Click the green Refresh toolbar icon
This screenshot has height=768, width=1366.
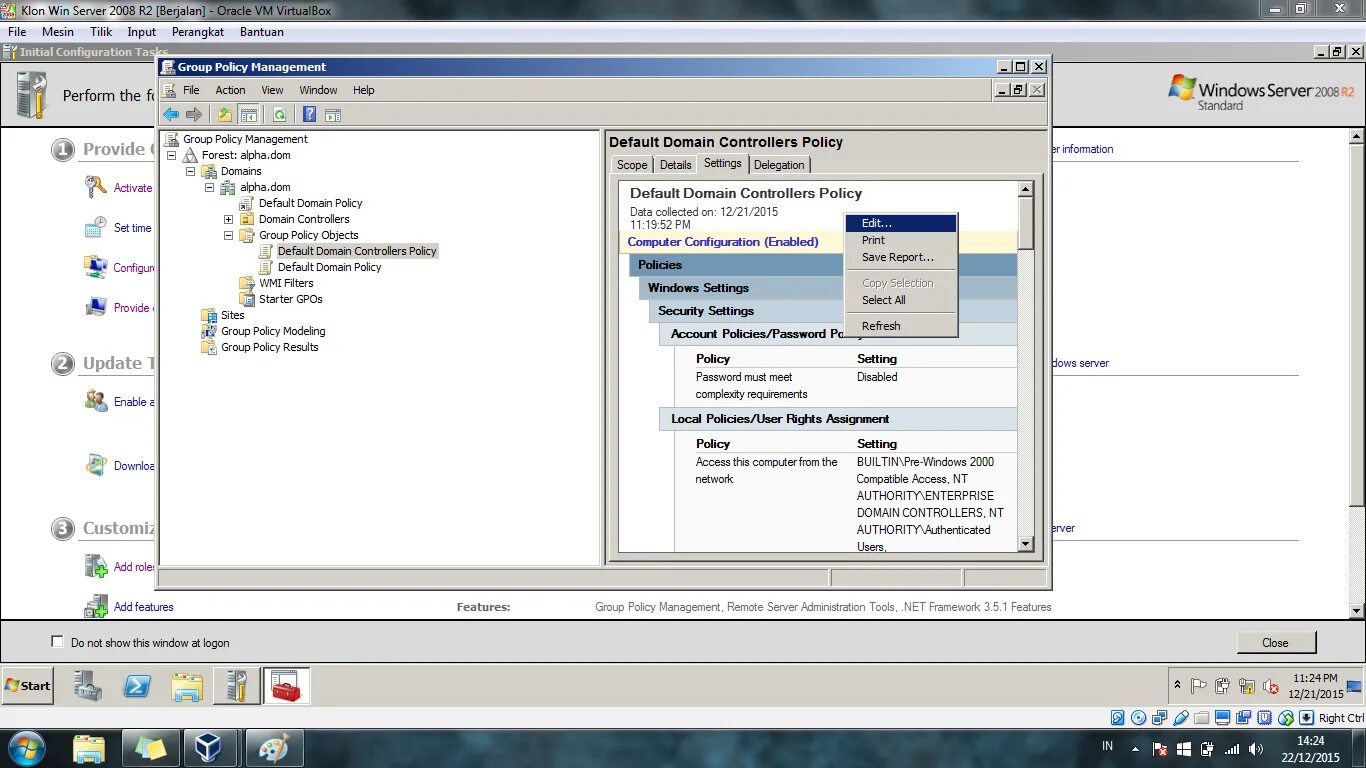coord(280,115)
